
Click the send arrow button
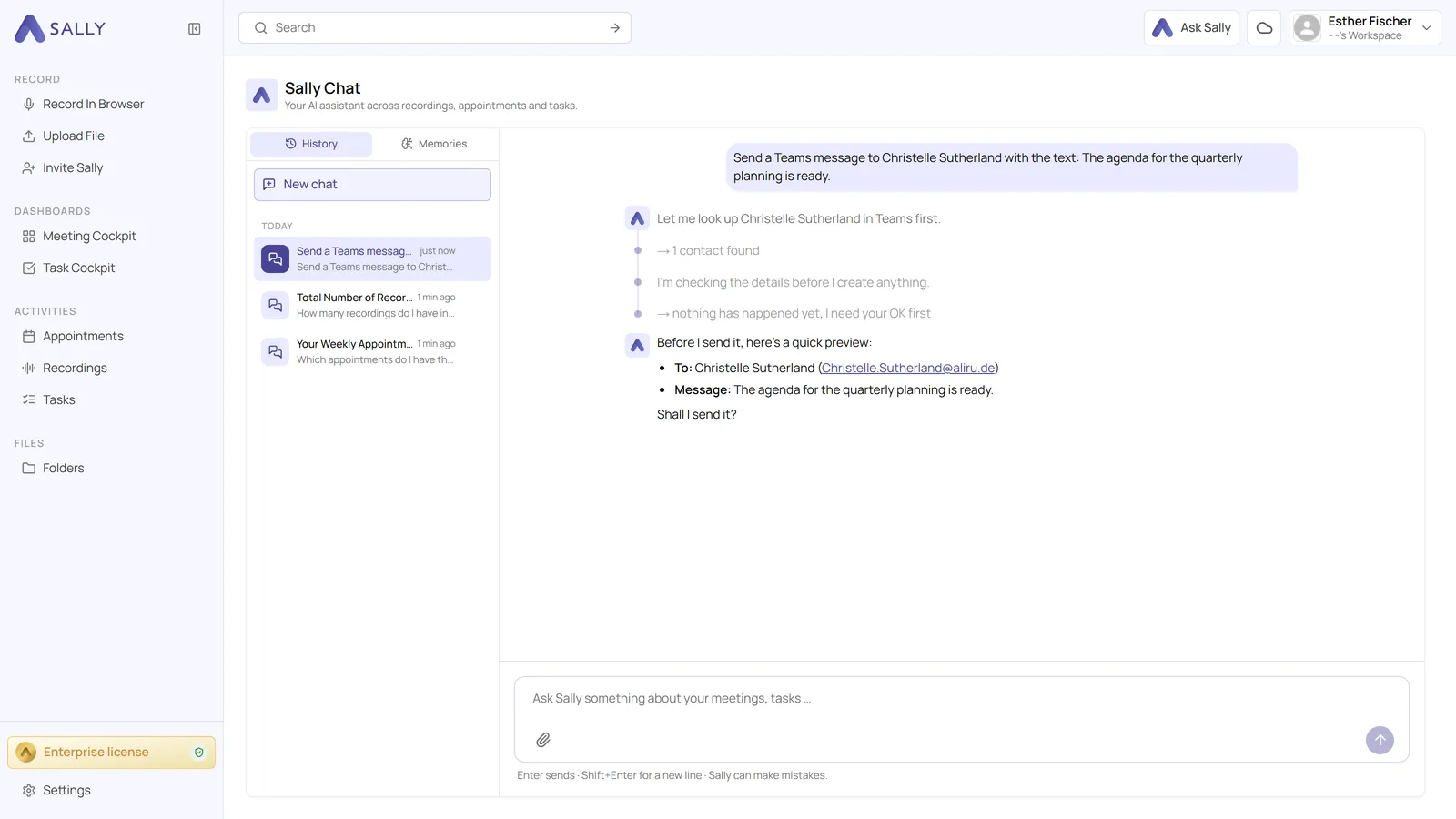(x=1380, y=740)
